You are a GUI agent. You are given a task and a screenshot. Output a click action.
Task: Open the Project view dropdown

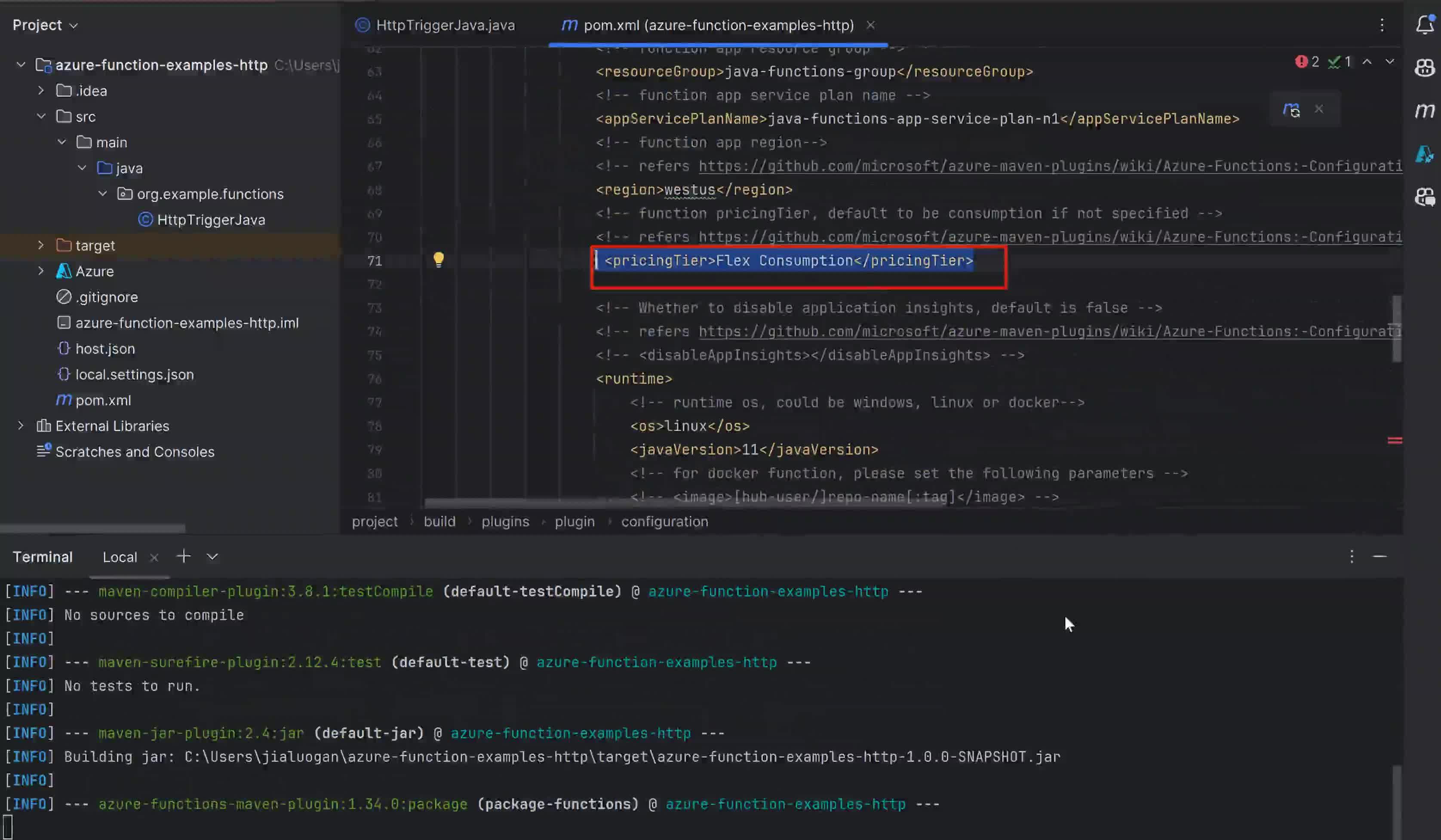point(74,25)
